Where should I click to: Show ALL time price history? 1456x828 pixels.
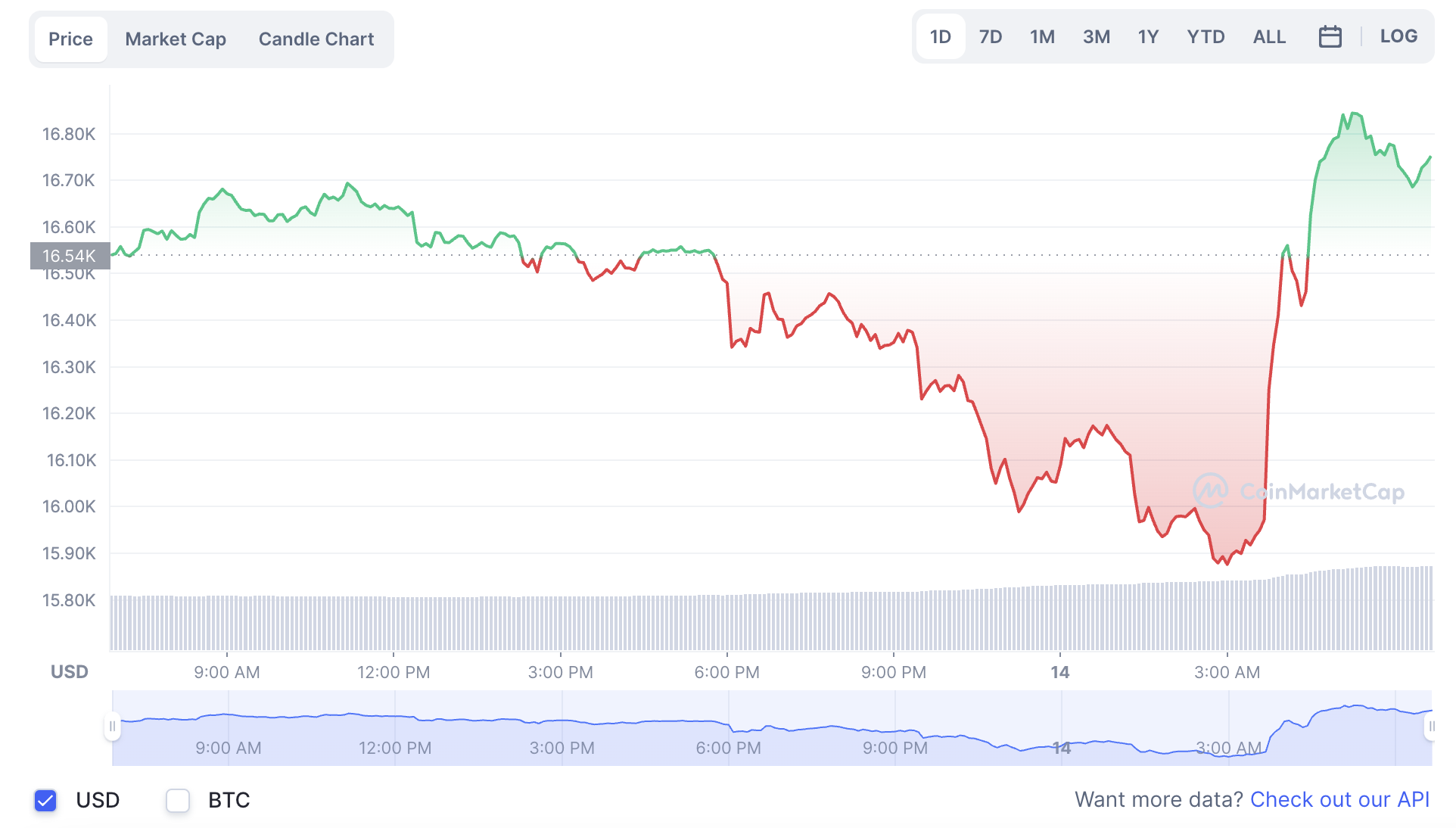[1269, 37]
